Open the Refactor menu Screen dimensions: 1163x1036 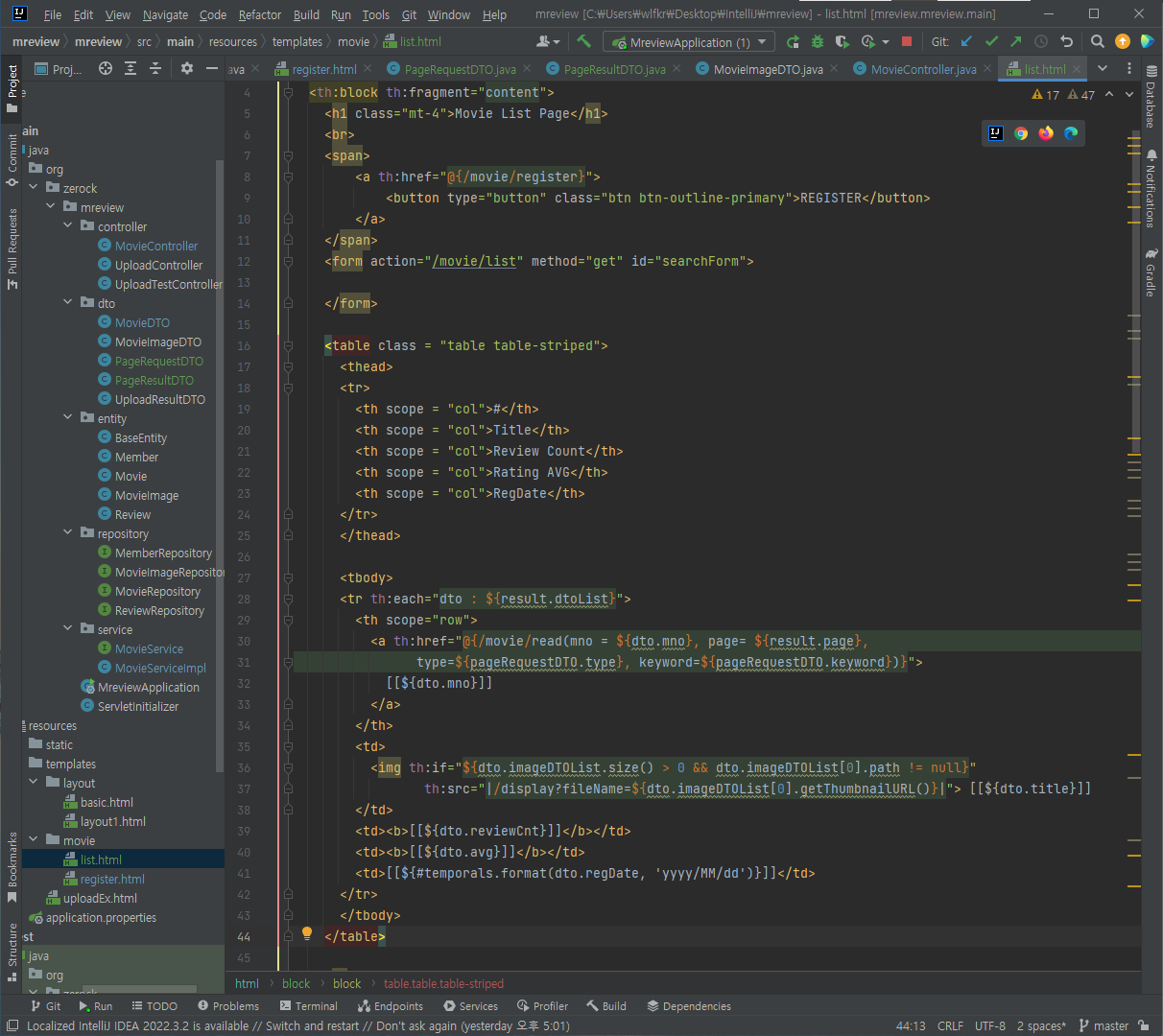coord(260,14)
